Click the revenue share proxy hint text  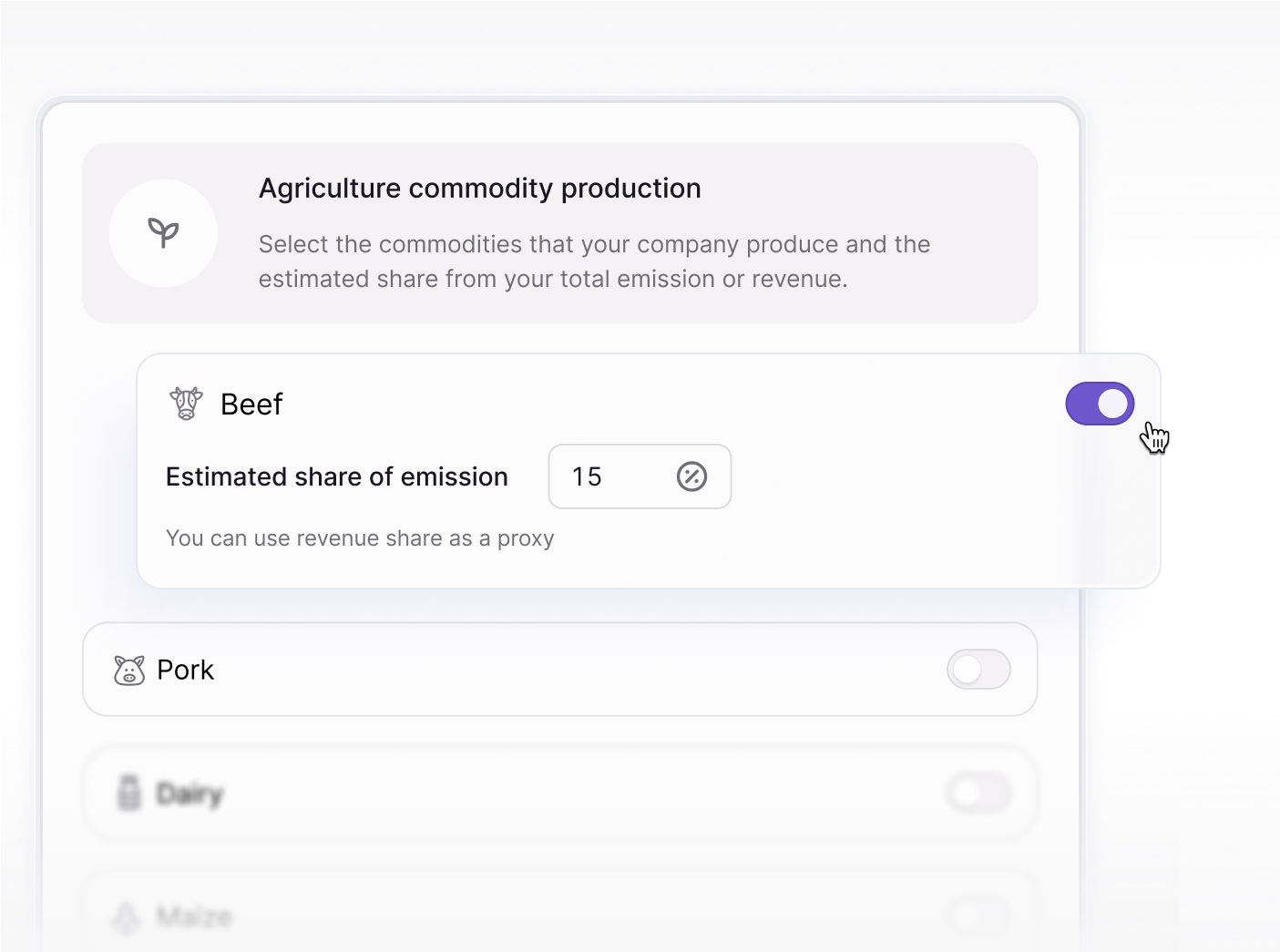click(360, 538)
